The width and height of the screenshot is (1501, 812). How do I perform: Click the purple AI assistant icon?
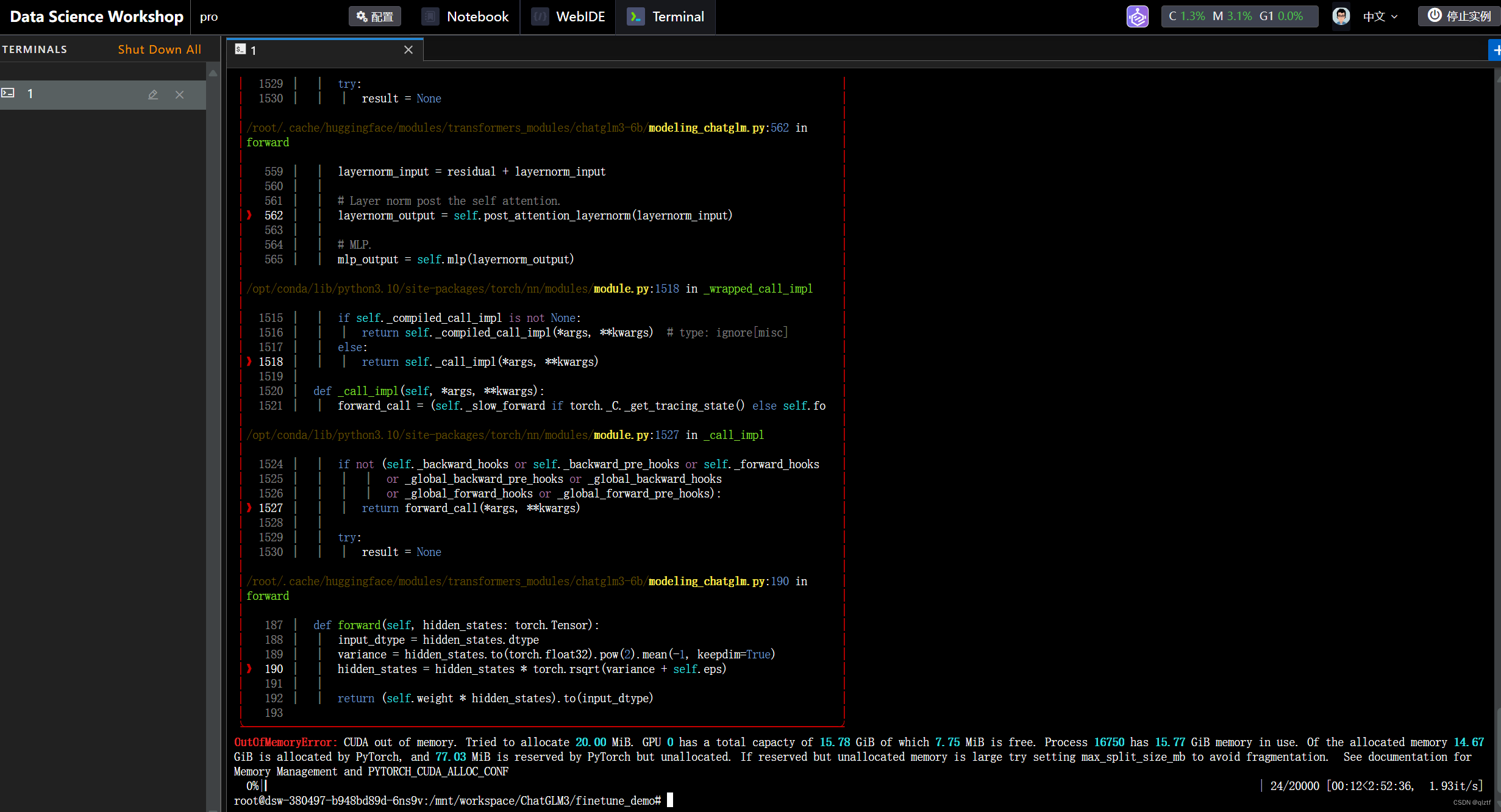1136,16
